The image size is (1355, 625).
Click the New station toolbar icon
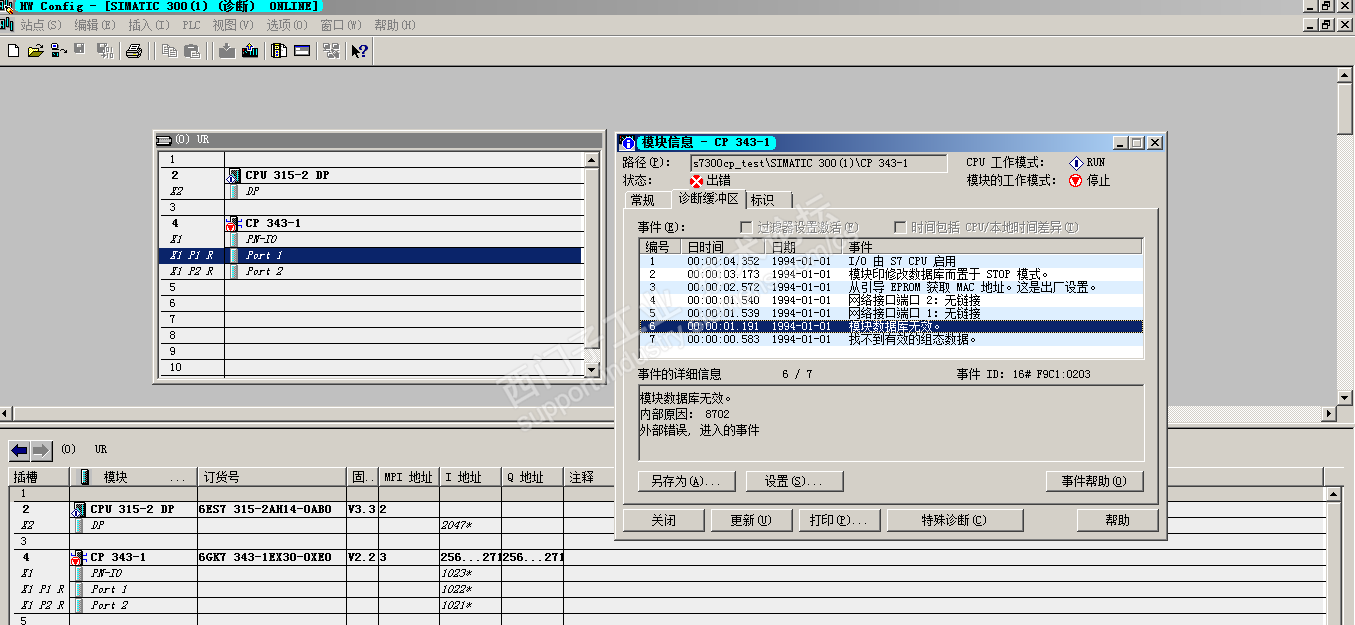tap(14, 50)
